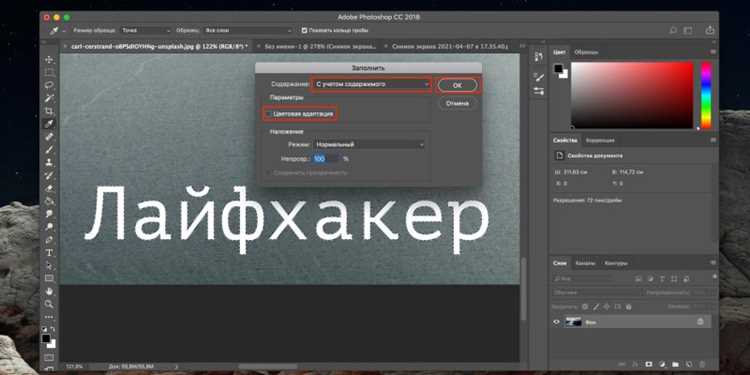Switch to the Снимок экрана 2021-04-07 tab

449,46
